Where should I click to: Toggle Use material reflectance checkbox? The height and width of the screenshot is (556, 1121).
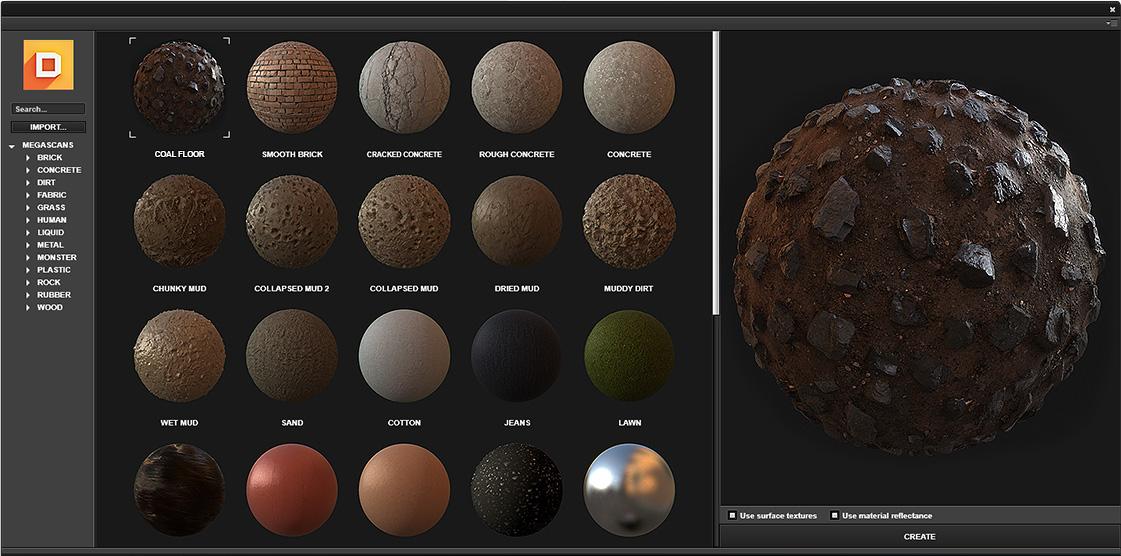click(x=834, y=515)
